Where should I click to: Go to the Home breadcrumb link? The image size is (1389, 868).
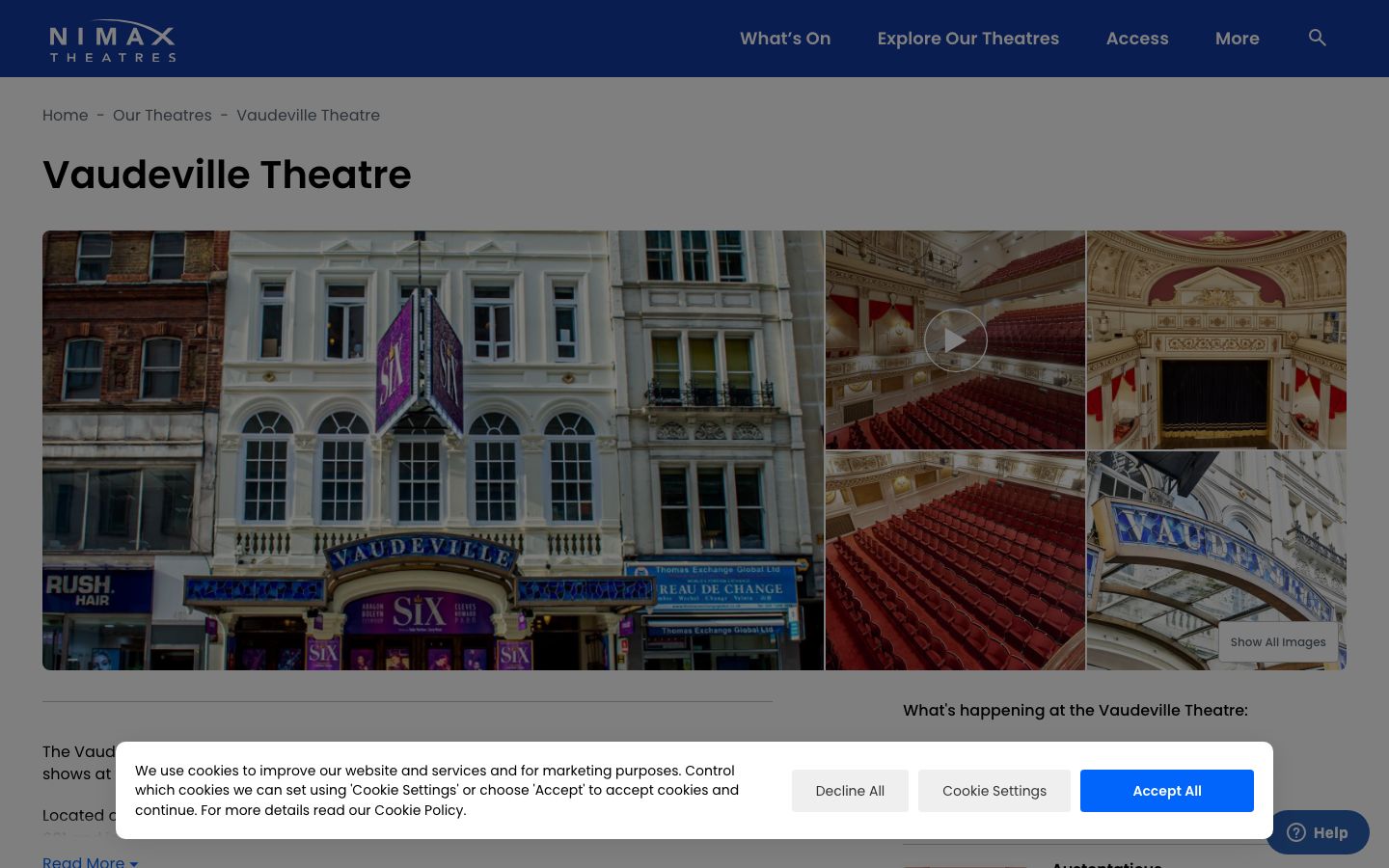pos(66,115)
